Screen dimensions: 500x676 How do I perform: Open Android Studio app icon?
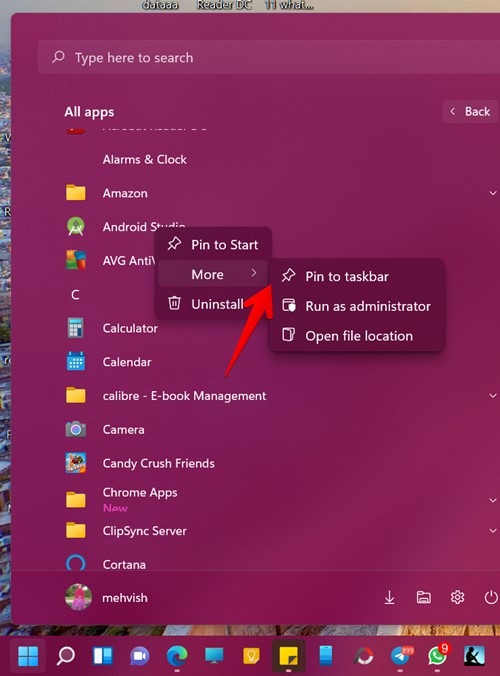coord(76,226)
